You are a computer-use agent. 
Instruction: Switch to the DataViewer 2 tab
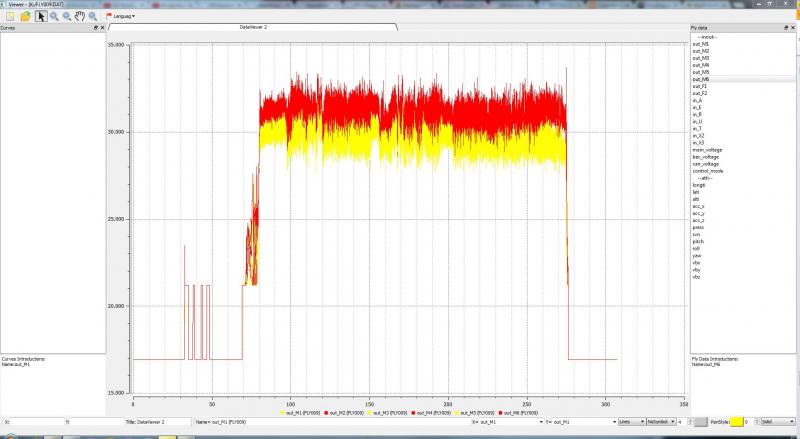coord(253,27)
